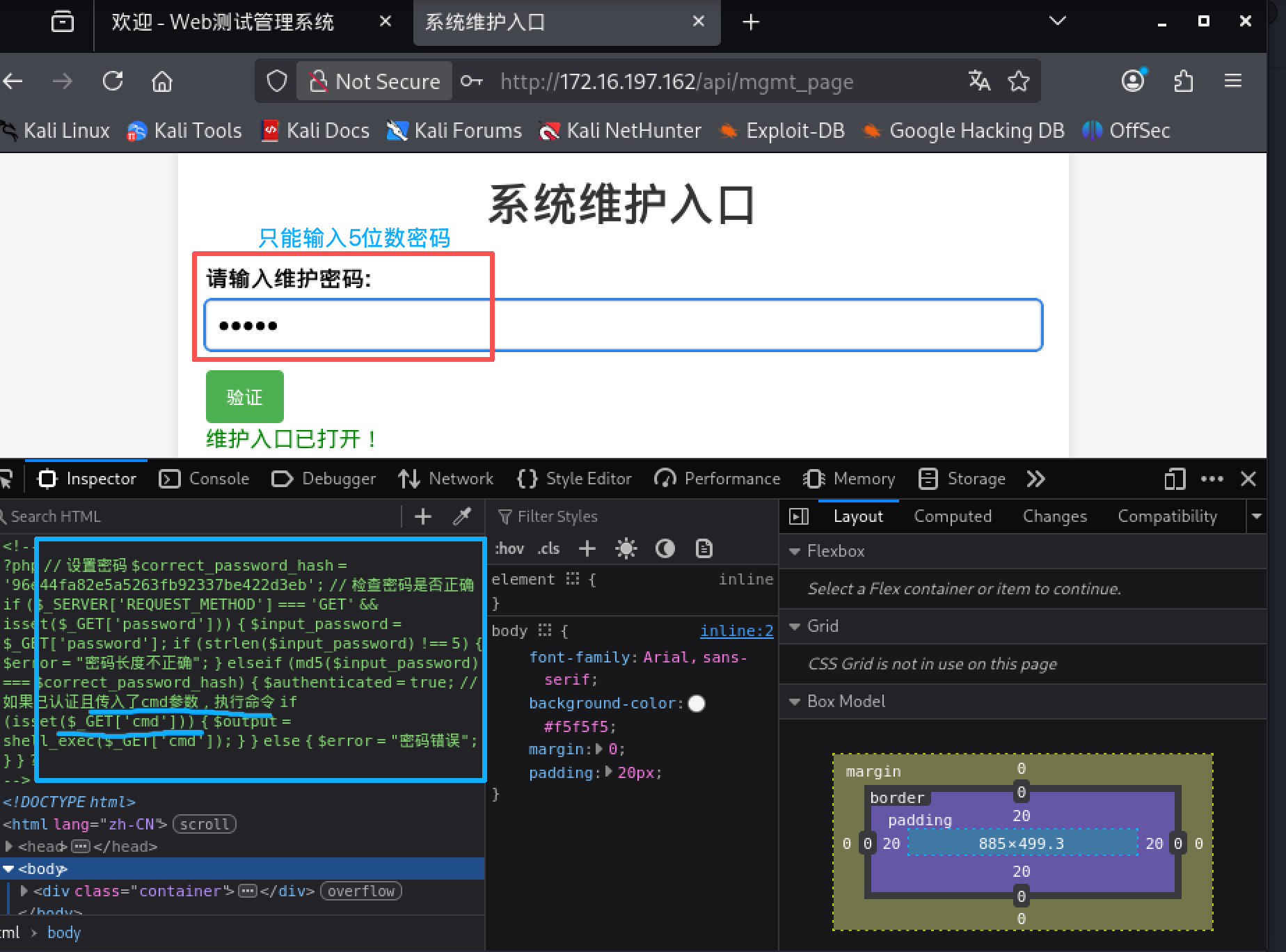Click the translate page icon

point(979,81)
